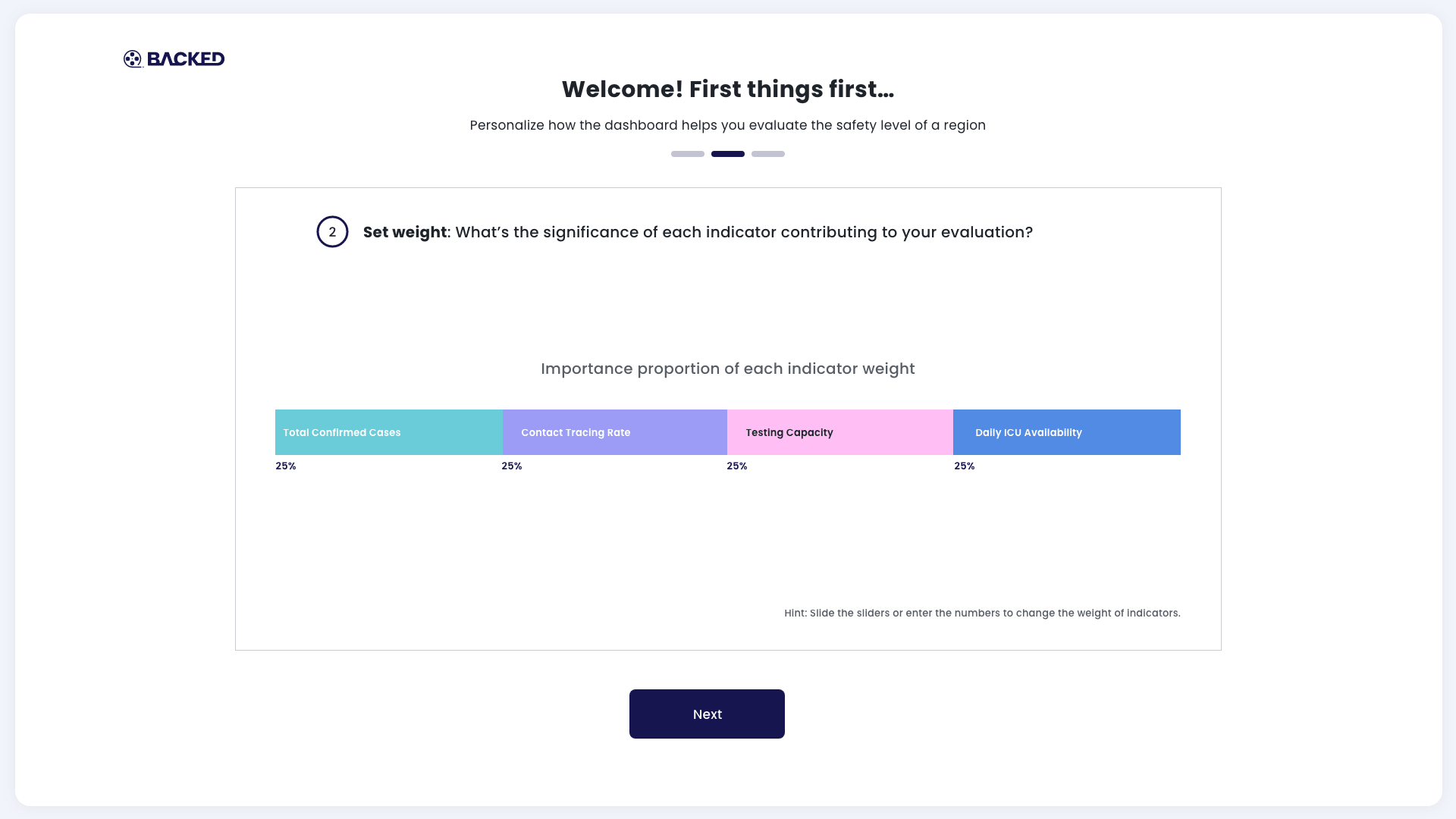Click the pink Testing Capacity segment
Screen dimensions: 1456x819
coord(839,432)
